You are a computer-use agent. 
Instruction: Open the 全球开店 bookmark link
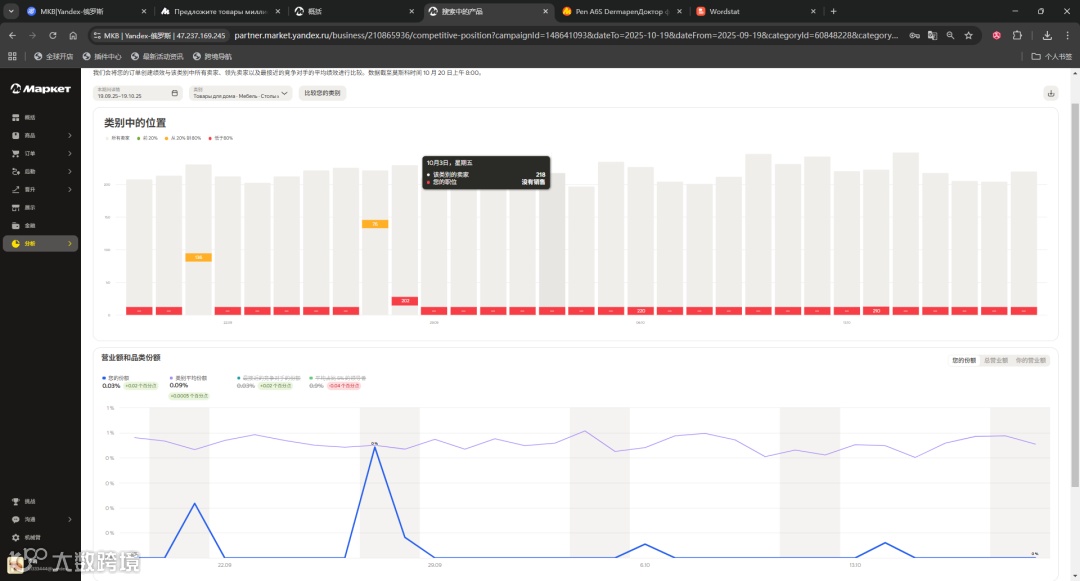tap(53, 56)
